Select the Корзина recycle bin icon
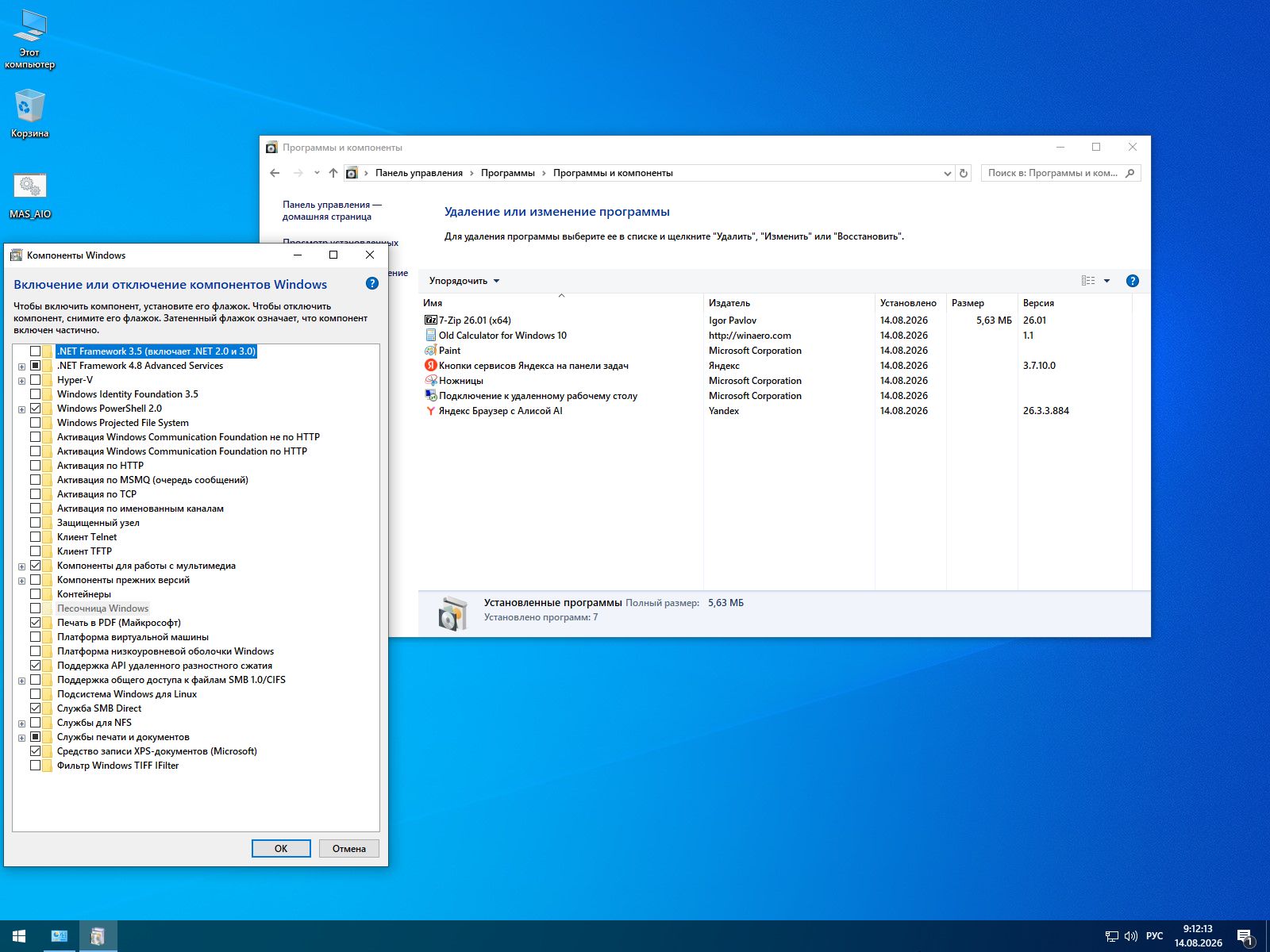Viewport: 1270px width, 952px height. (29, 113)
